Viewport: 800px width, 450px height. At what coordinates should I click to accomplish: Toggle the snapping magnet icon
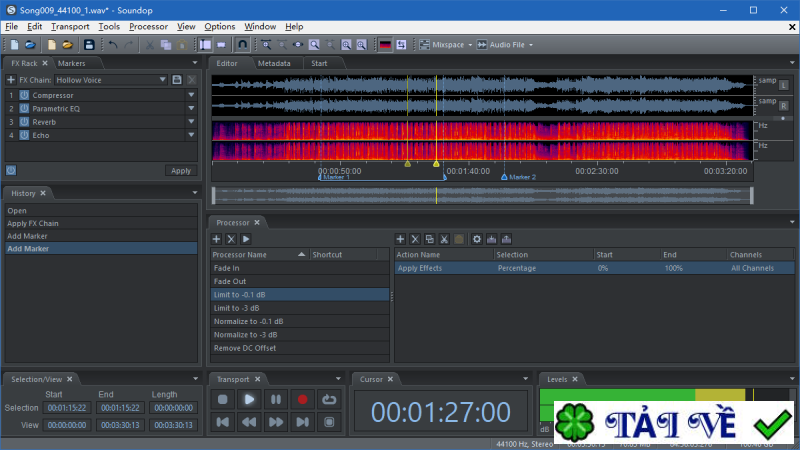click(241, 45)
